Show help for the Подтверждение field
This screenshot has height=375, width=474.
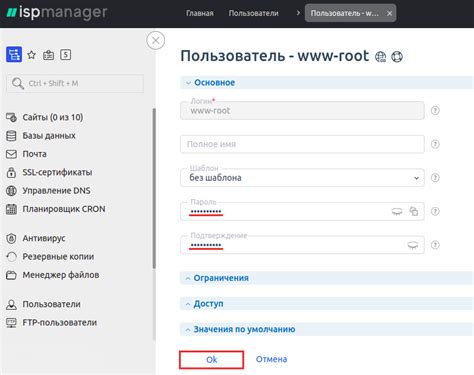point(435,245)
